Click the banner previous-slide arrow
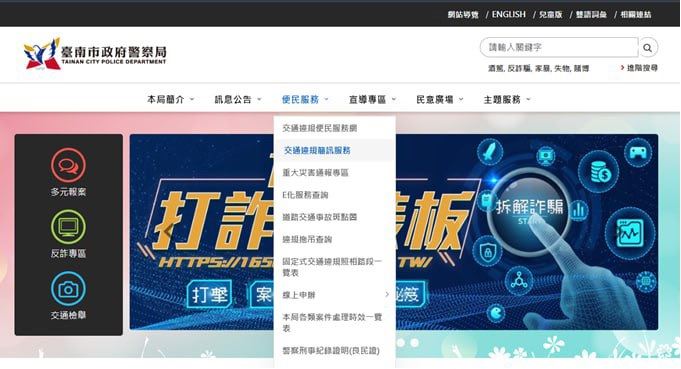This screenshot has width=681, height=369. (168, 231)
